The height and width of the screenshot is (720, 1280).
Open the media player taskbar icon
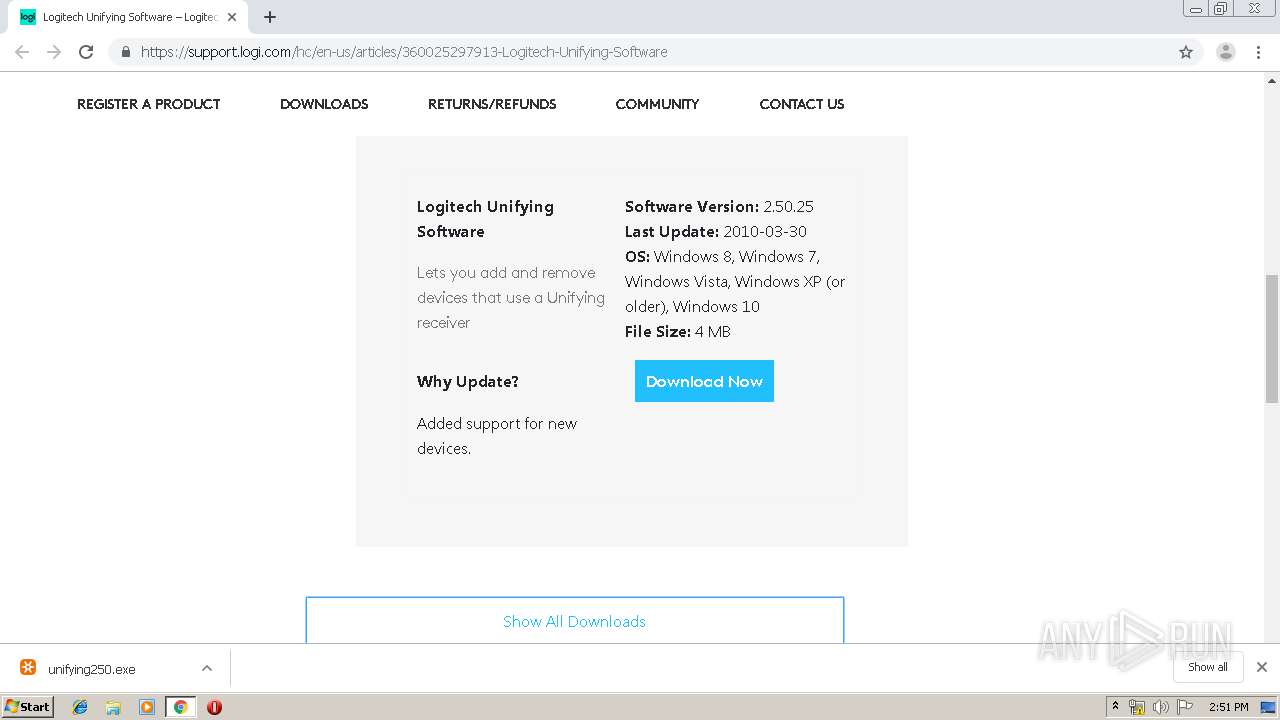tap(147, 707)
